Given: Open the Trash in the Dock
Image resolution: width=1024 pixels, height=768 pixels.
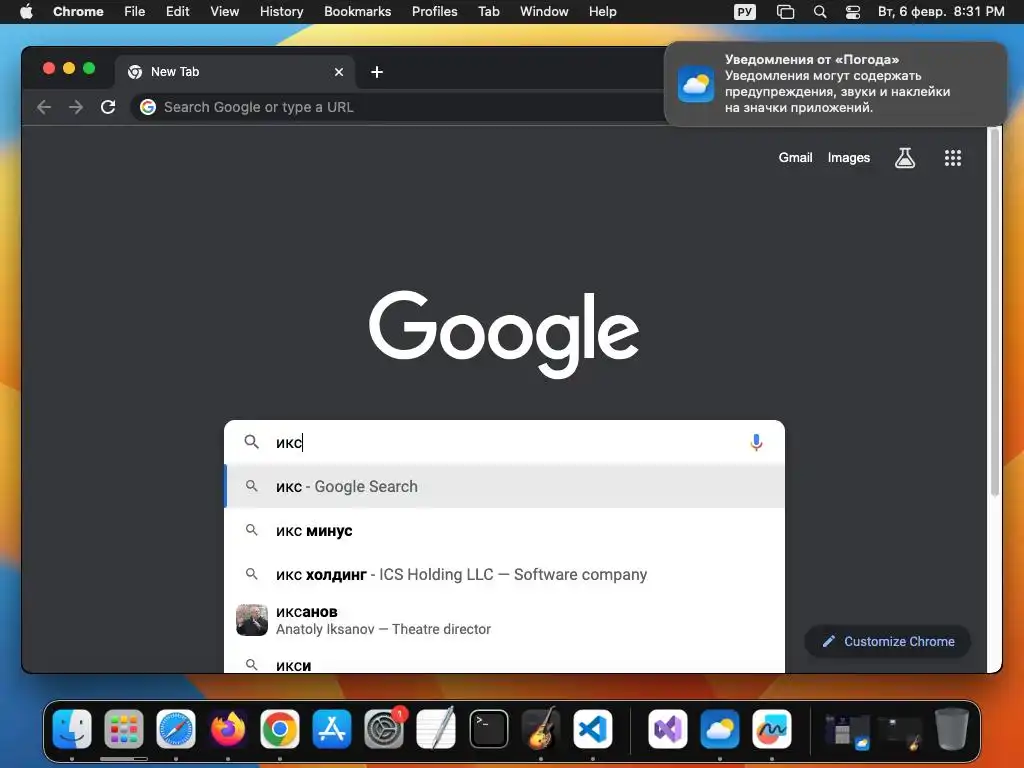Looking at the screenshot, I should [952, 729].
